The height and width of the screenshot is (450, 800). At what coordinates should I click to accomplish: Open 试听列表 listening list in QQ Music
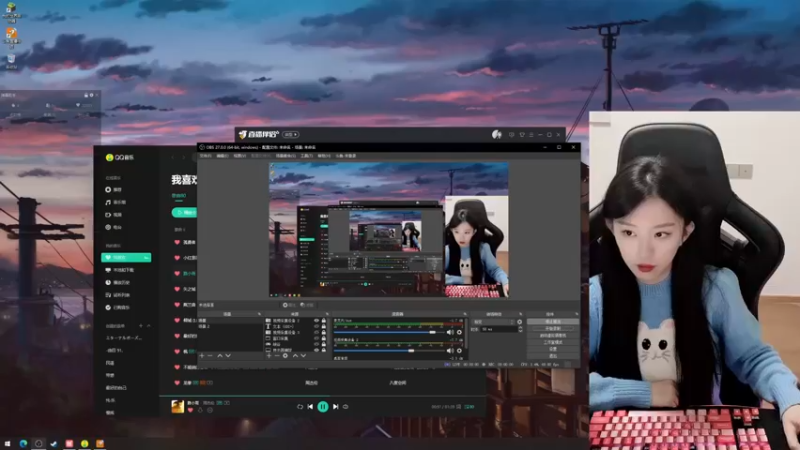[x=117, y=295]
